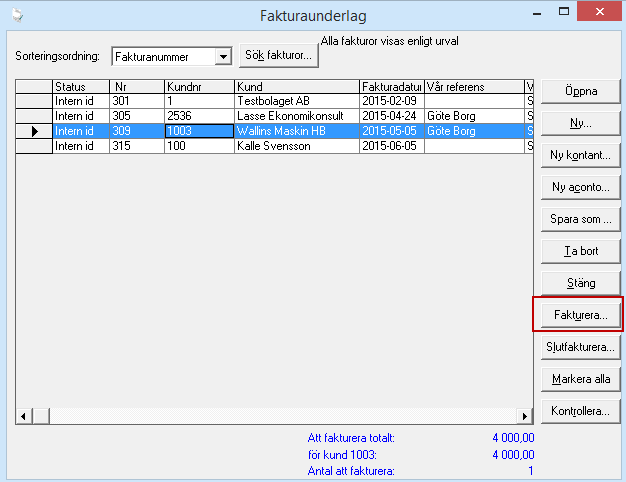Click the Kontrollera... button

pos(580,411)
